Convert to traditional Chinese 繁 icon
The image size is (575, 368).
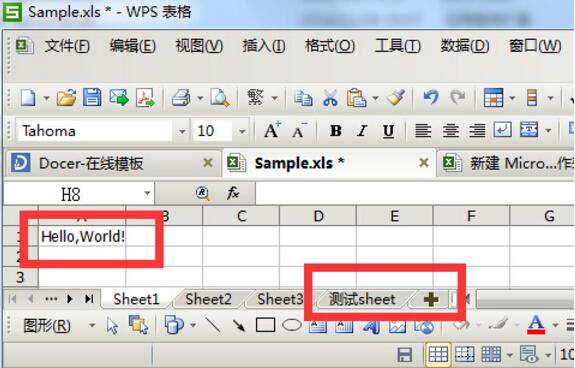(x=255, y=97)
